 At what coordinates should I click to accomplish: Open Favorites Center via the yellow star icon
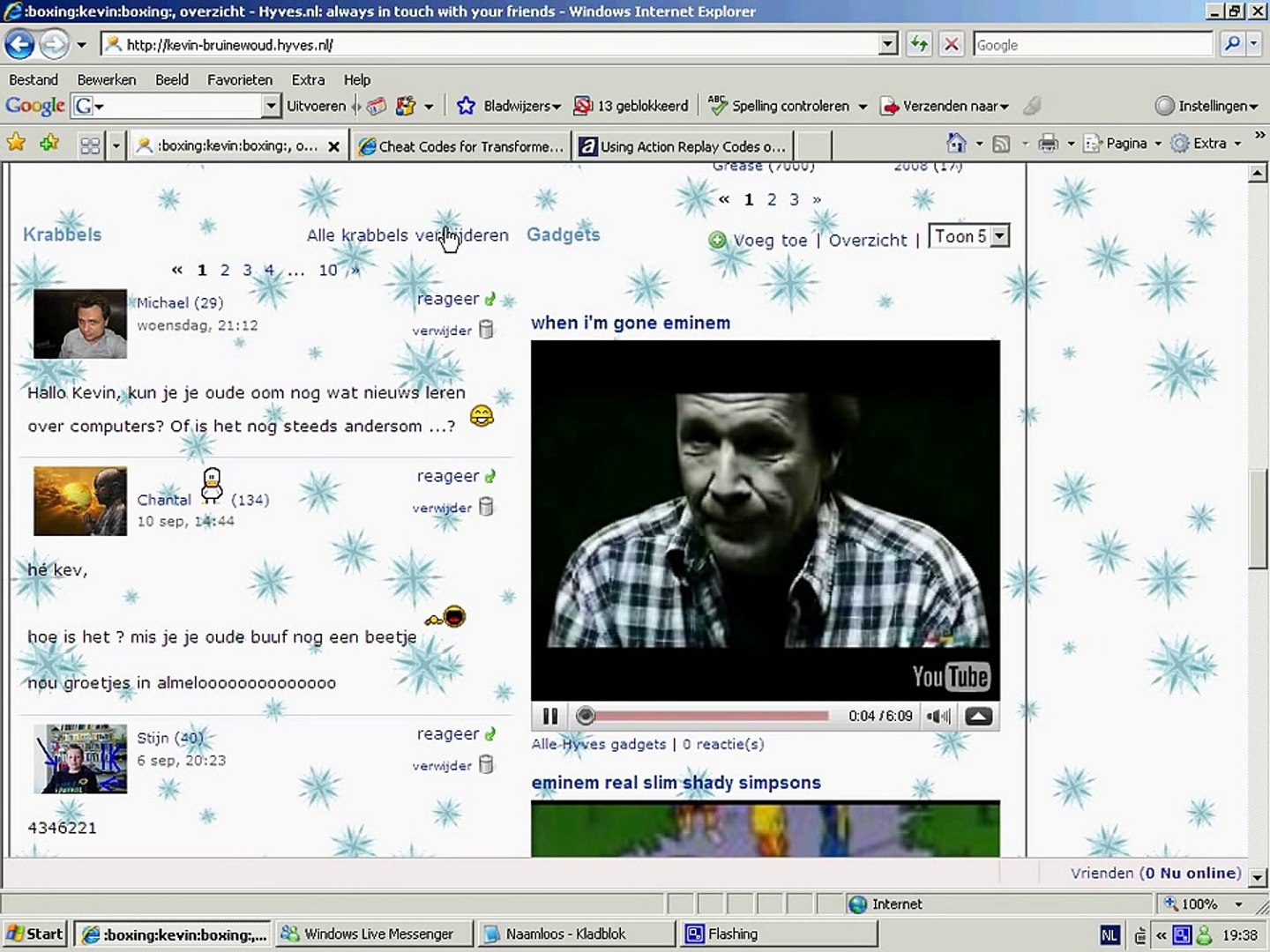[x=16, y=142]
